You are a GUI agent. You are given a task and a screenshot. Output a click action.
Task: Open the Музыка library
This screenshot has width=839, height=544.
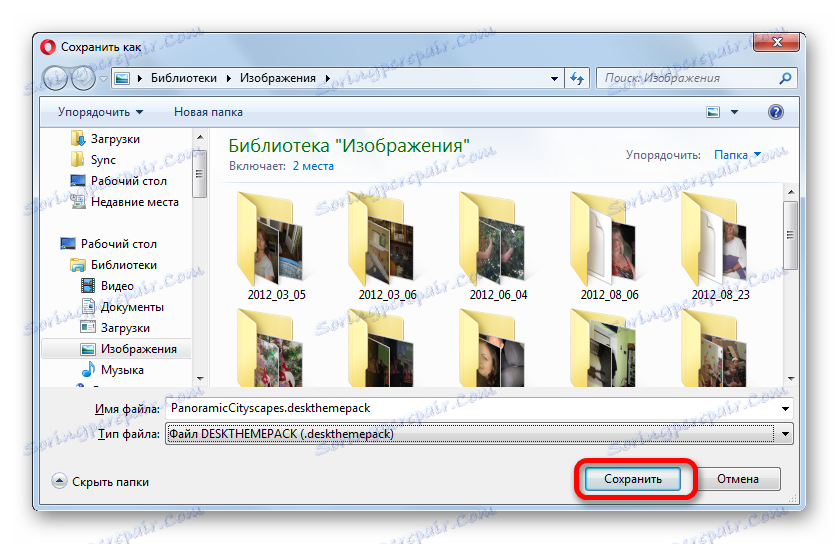[122, 370]
